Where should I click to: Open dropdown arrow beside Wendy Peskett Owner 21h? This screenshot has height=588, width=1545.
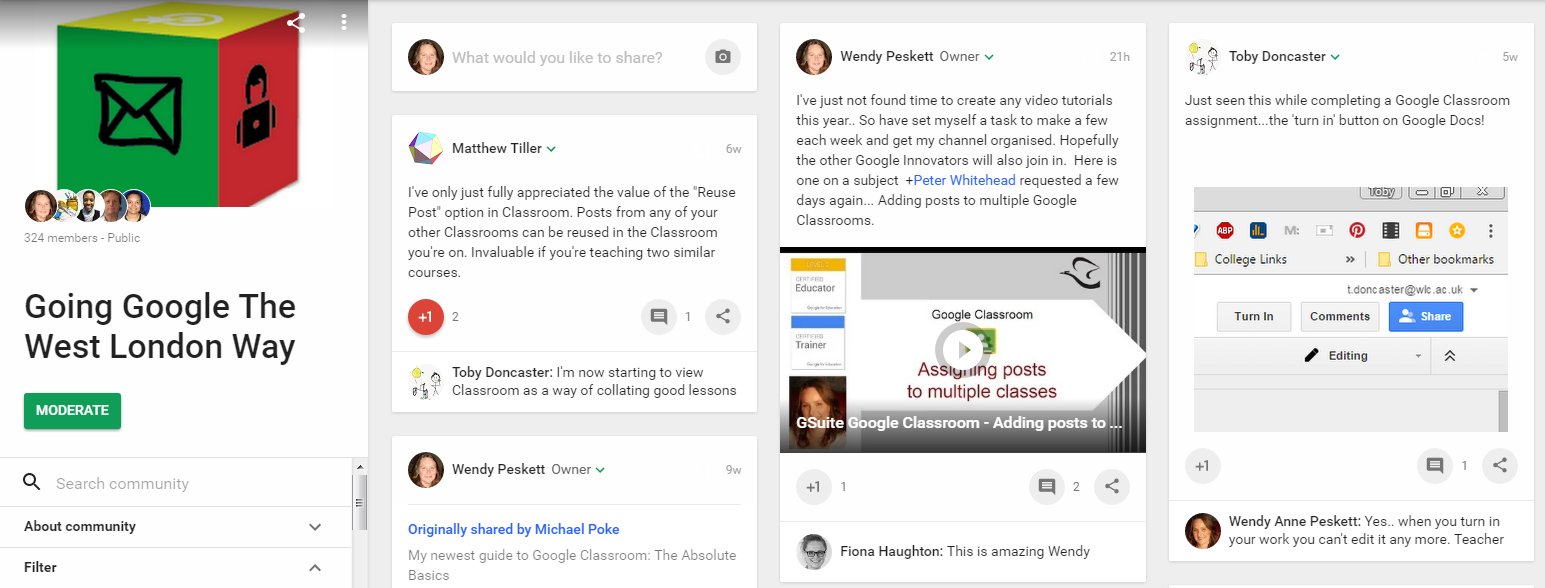pos(989,57)
